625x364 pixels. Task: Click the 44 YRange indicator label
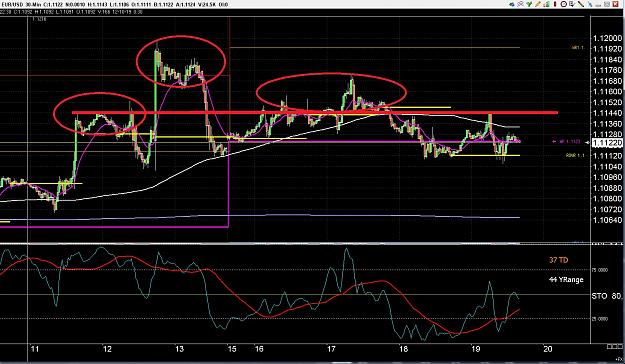pos(566,280)
